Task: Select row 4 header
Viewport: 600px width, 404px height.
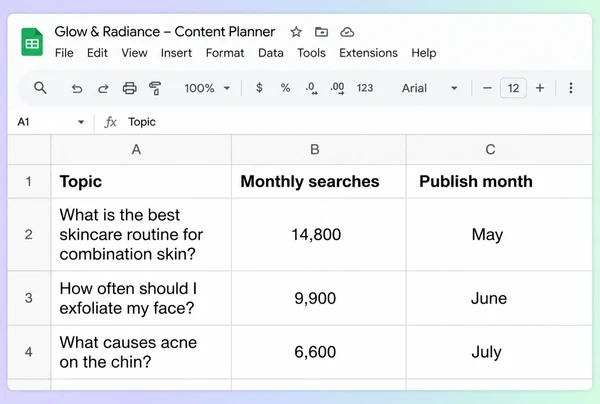Action: click(x=29, y=352)
